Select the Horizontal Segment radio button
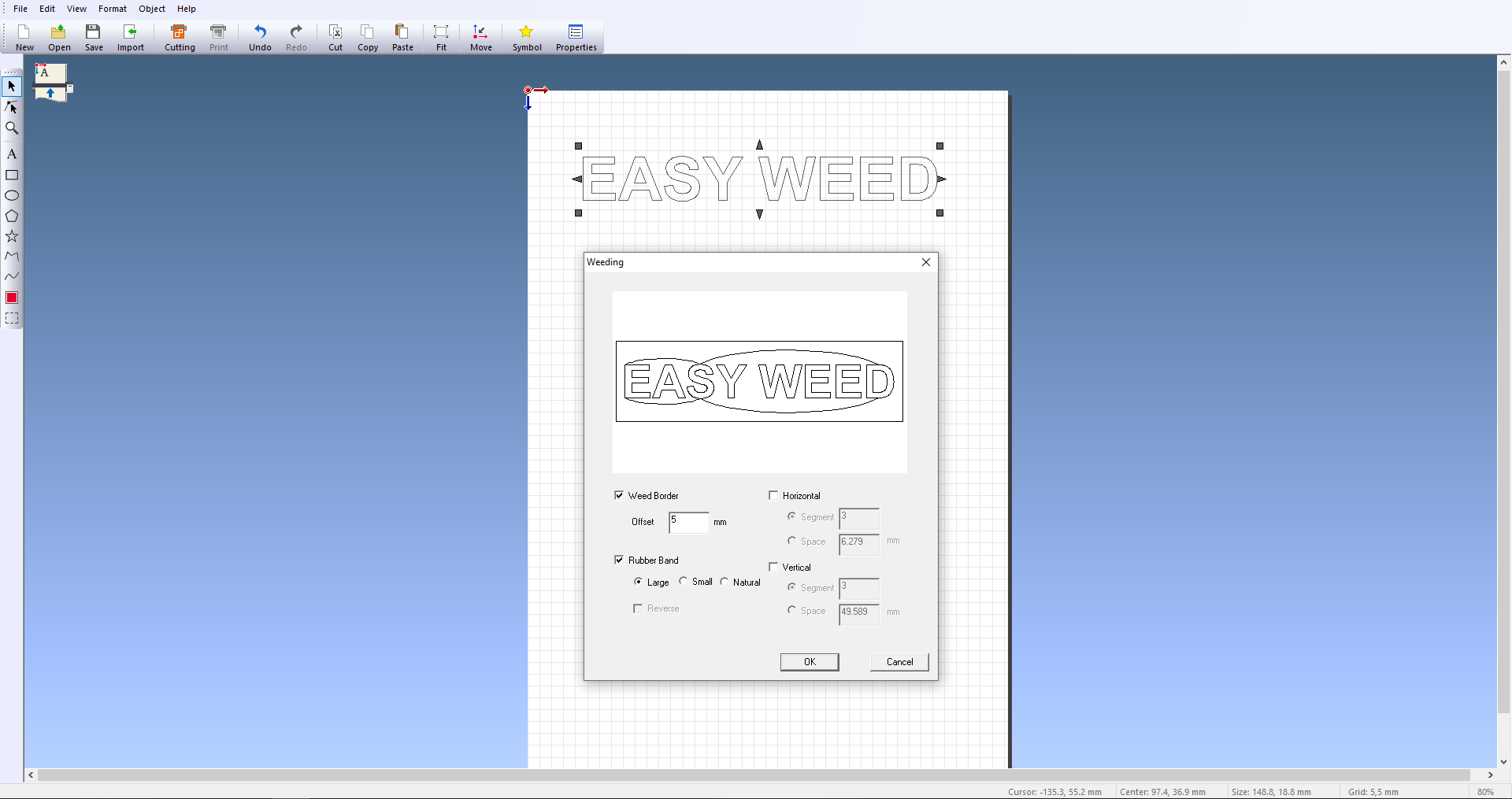This screenshot has width=1512, height=799. (791, 516)
